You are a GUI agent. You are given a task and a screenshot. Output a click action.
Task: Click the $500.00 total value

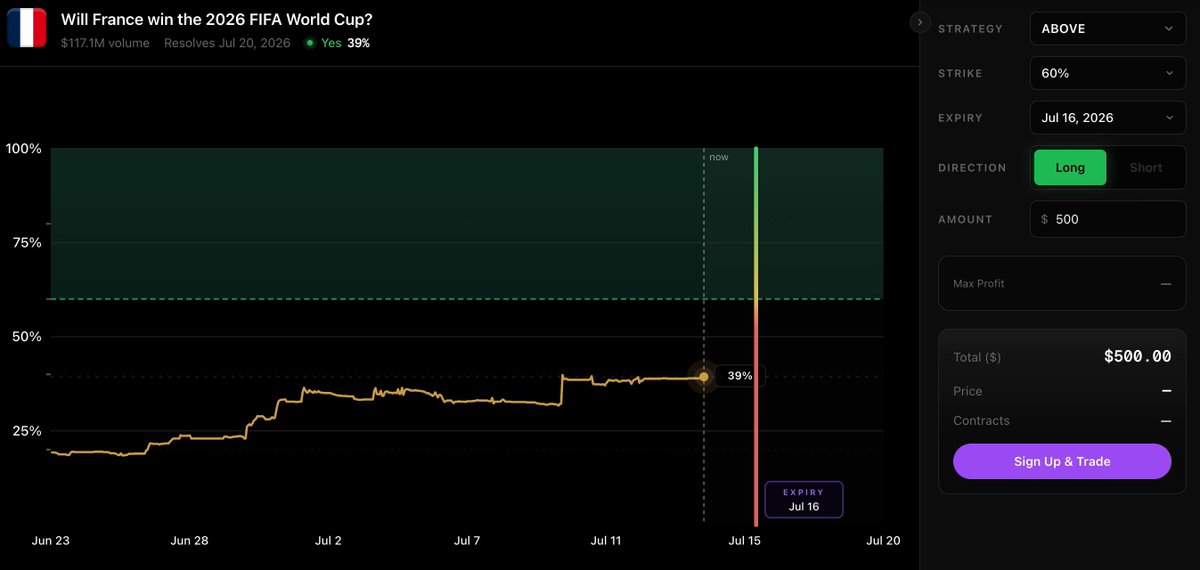(x=1137, y=356)
